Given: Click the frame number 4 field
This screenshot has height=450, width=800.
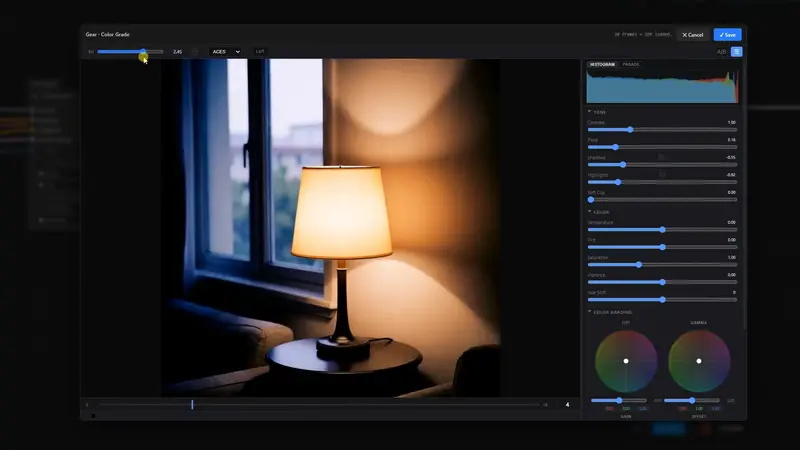Looking at the screenshot, I should (567, 405).
